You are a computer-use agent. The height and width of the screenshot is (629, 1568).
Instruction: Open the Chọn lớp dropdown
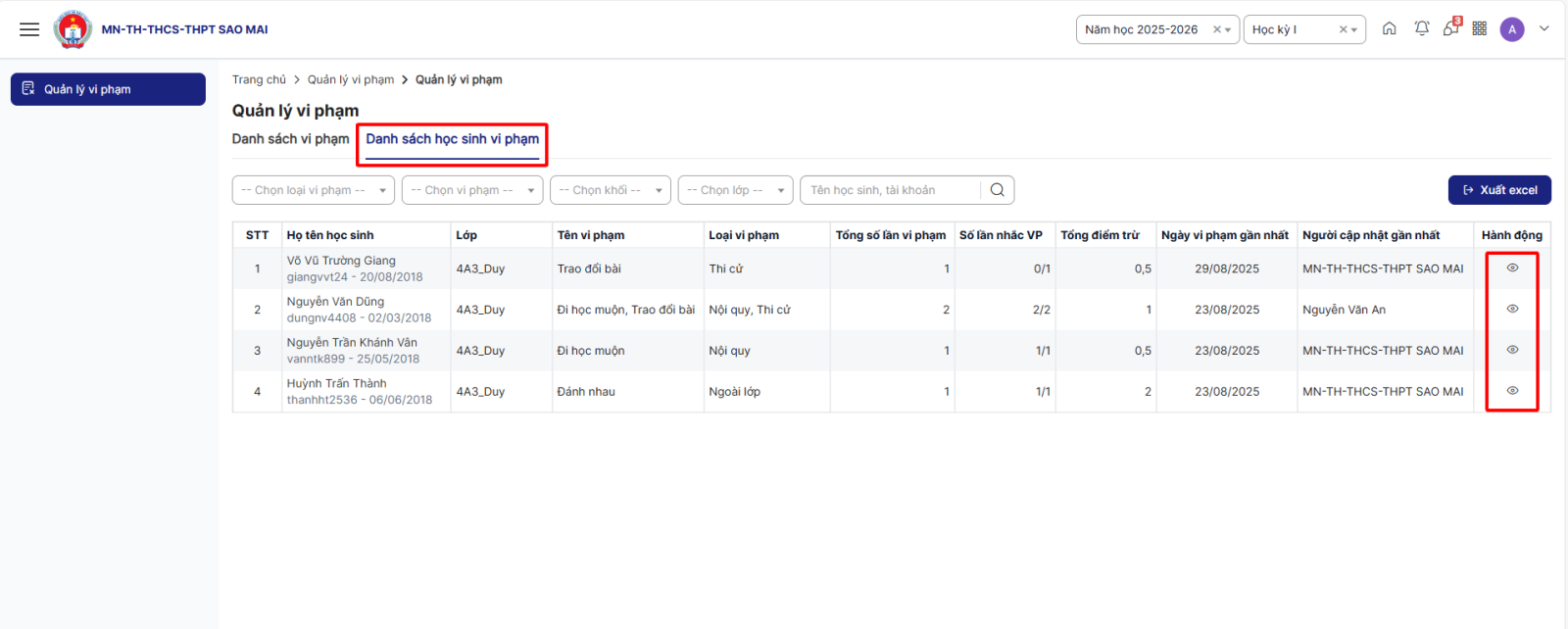(735, 190)
